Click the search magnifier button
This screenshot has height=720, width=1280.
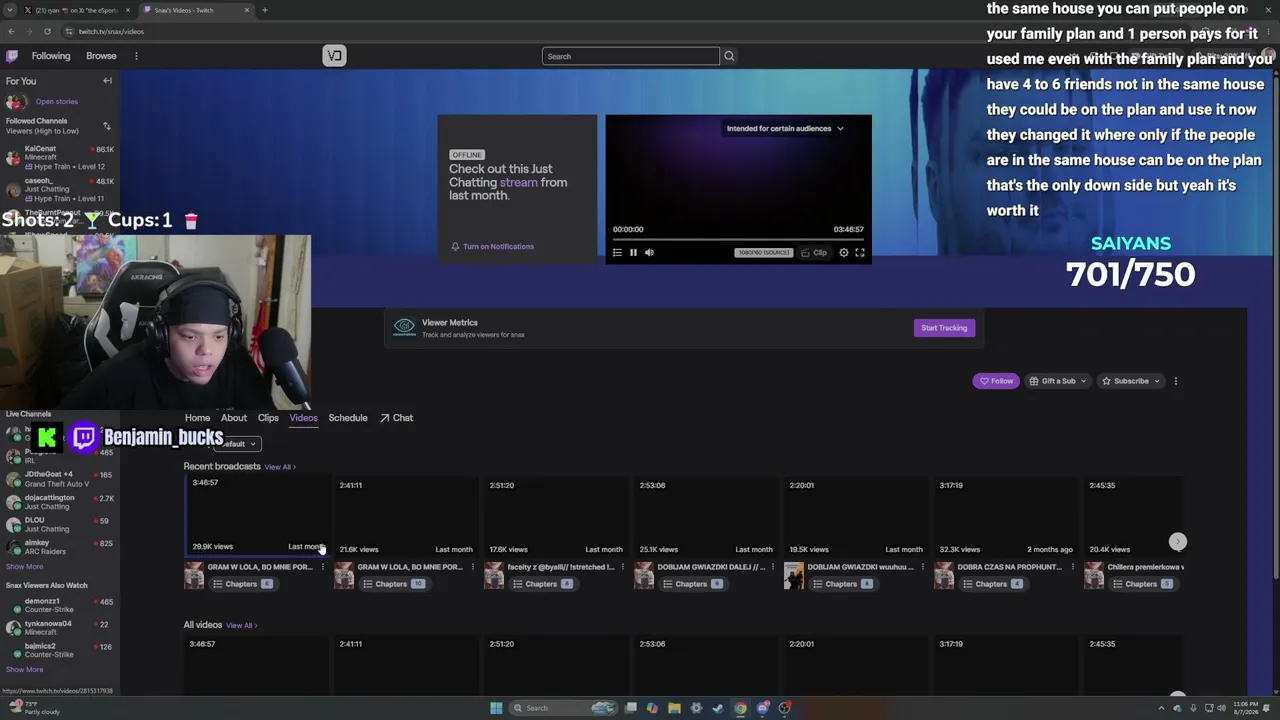pyautogui.click(x=729, y=56)
